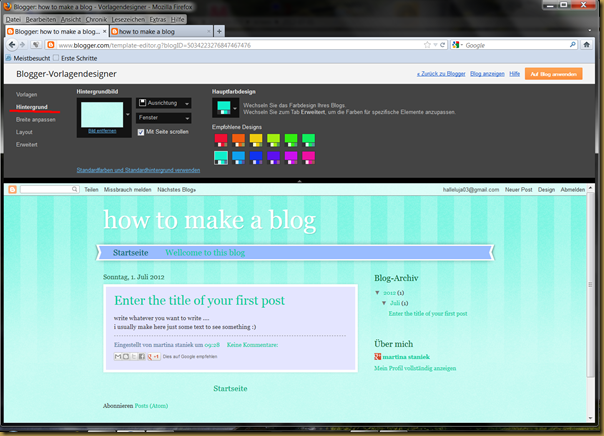
Task: Click the Facebook share icon under post
Action: [142, 356]
